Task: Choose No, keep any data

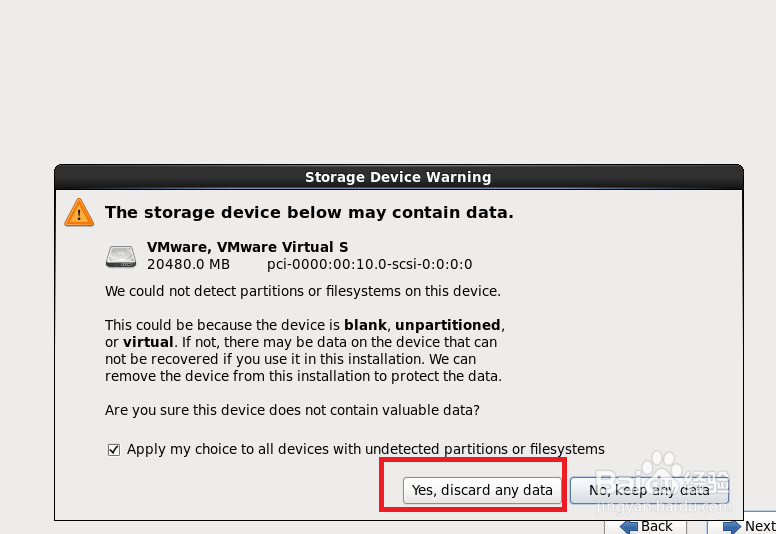Action: click(648, 490)
